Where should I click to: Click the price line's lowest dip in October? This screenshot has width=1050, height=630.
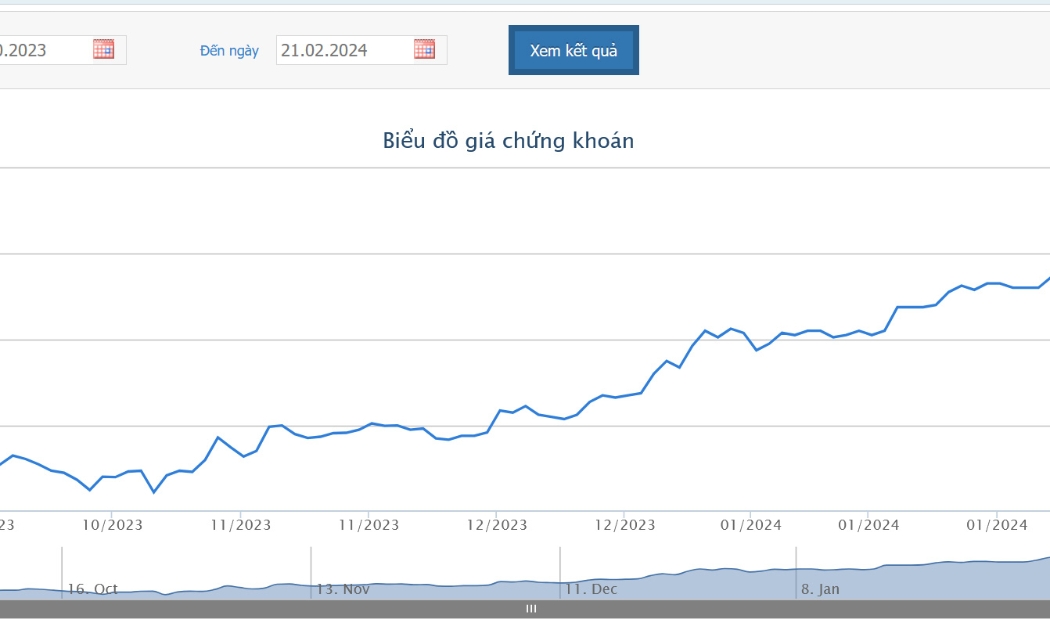pos(154,492)
